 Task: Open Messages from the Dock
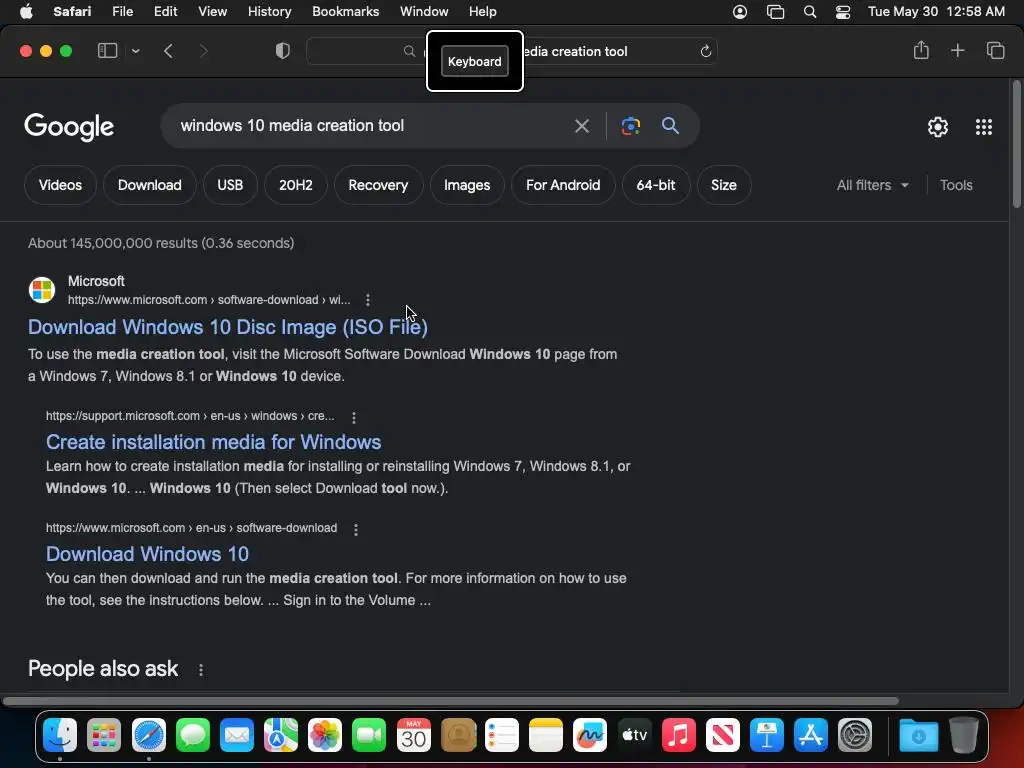pyautogui.click(x=193, y=735)
